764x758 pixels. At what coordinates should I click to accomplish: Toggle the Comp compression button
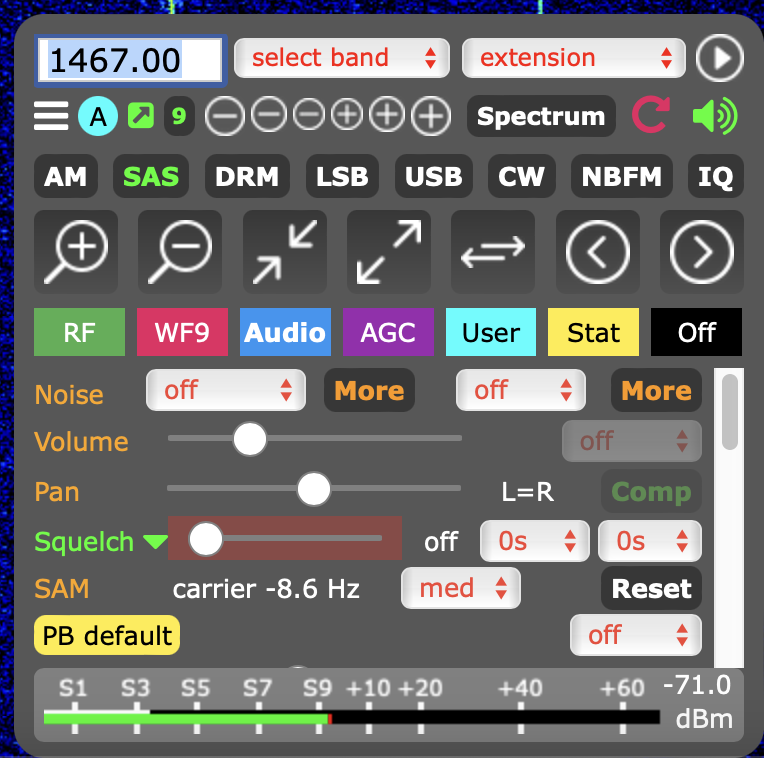(651, 492)
